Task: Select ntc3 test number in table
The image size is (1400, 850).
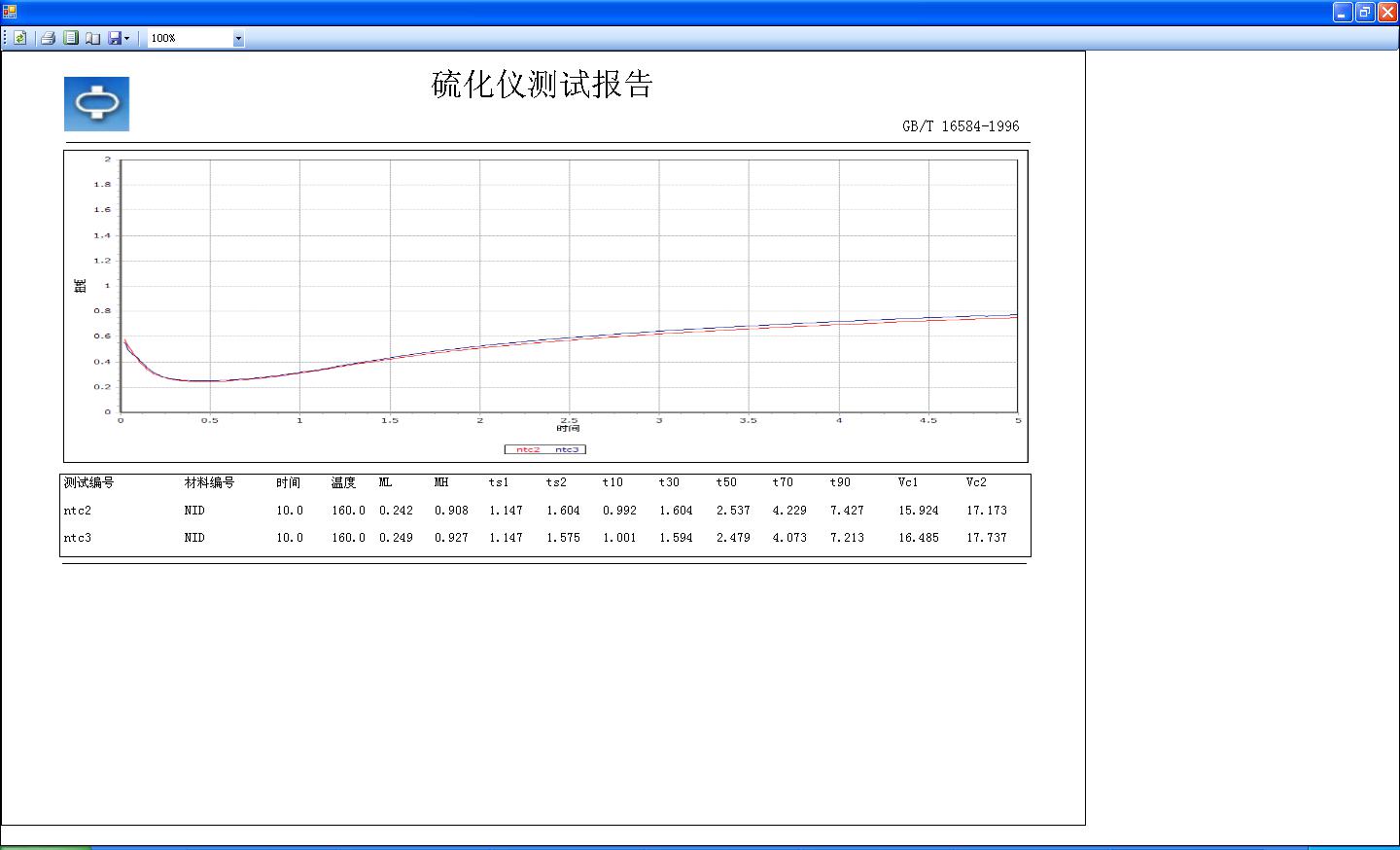Action: tap(77, 538)
